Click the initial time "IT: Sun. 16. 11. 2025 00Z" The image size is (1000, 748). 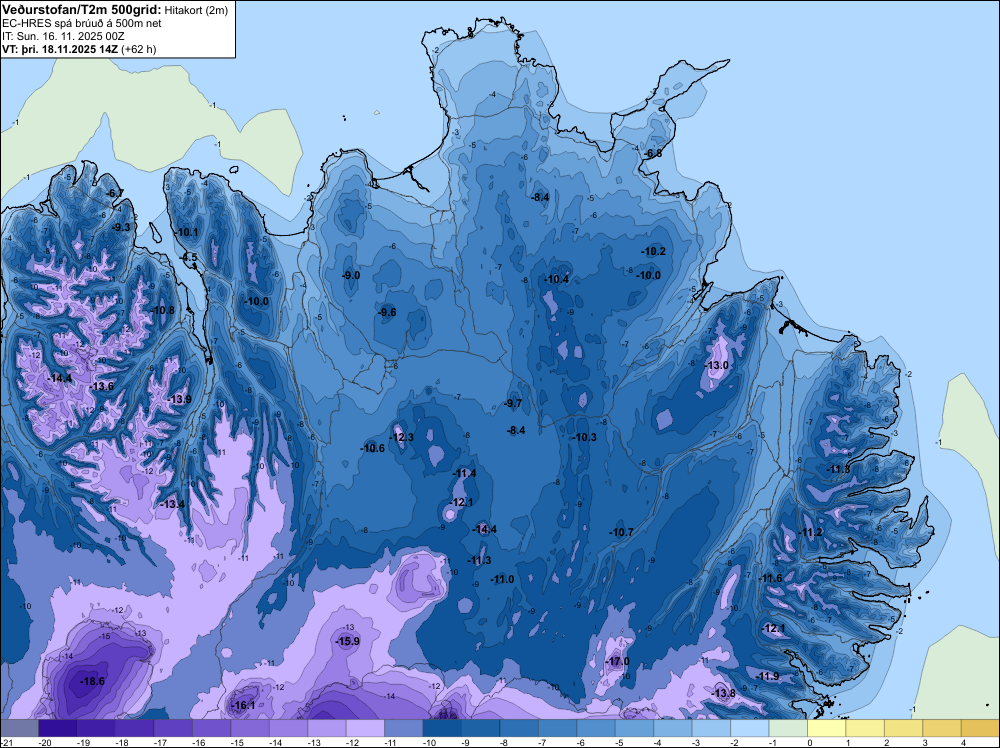click(63, 36)
